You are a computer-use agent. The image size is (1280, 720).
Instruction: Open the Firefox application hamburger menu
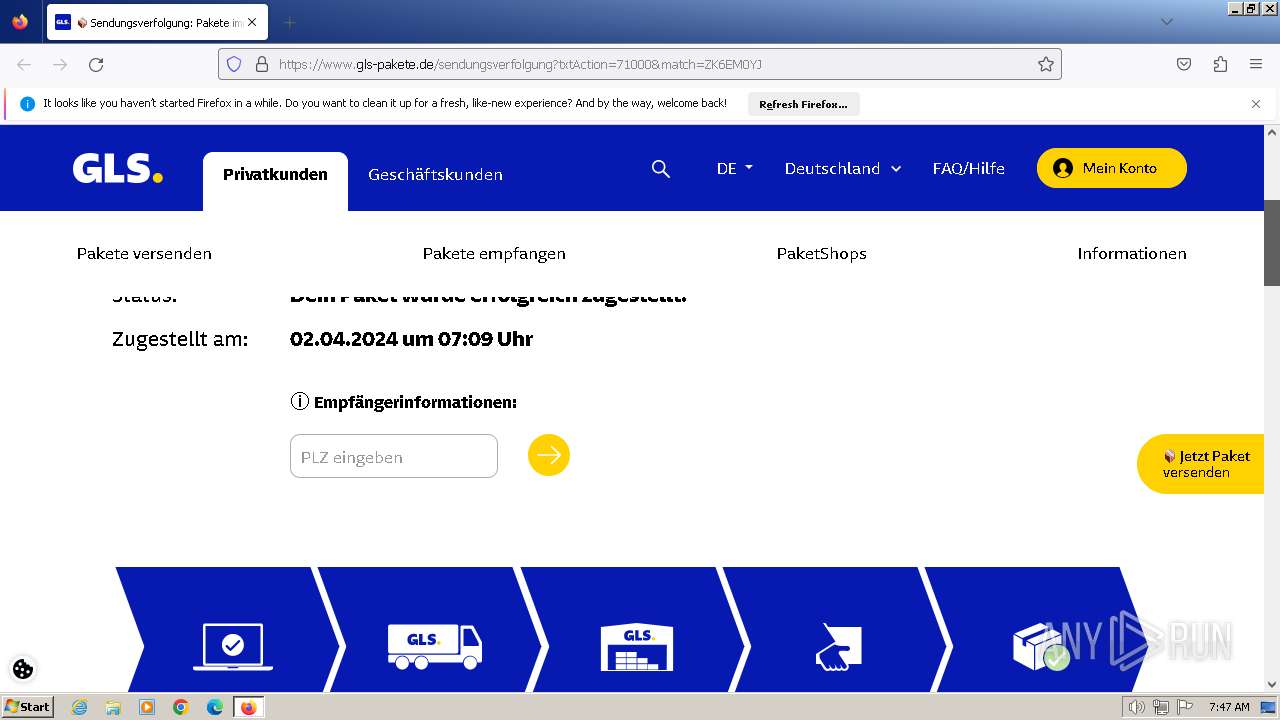tap(1256, 64)
